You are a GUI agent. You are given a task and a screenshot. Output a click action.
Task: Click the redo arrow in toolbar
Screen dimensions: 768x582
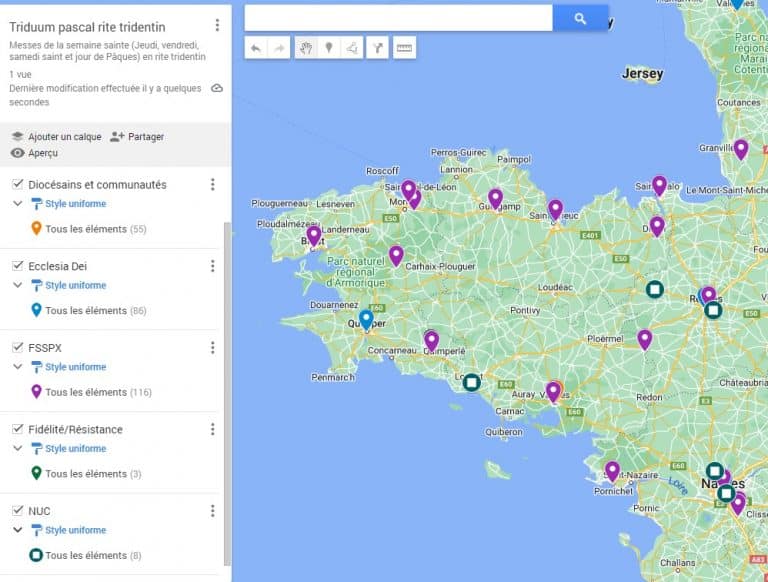[x=279, y=48]
